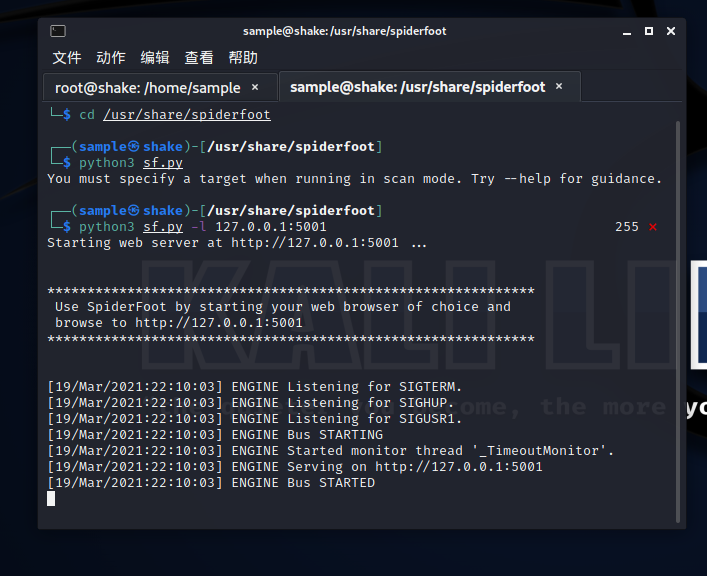
Task: Click the terminal cursor block
Action: pyautogui.click(x=51, y=499)
